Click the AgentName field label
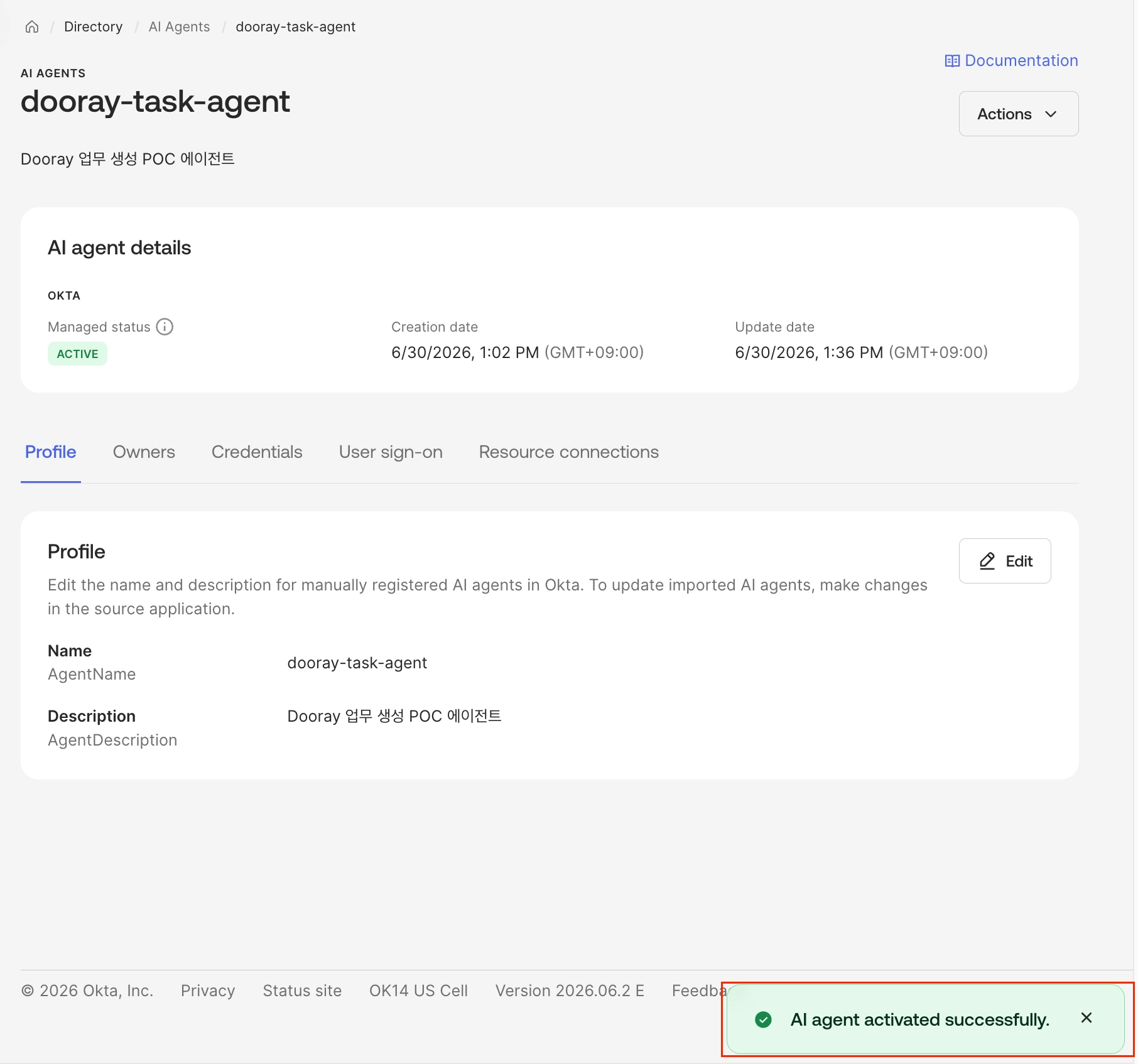 tap(92, 674)
